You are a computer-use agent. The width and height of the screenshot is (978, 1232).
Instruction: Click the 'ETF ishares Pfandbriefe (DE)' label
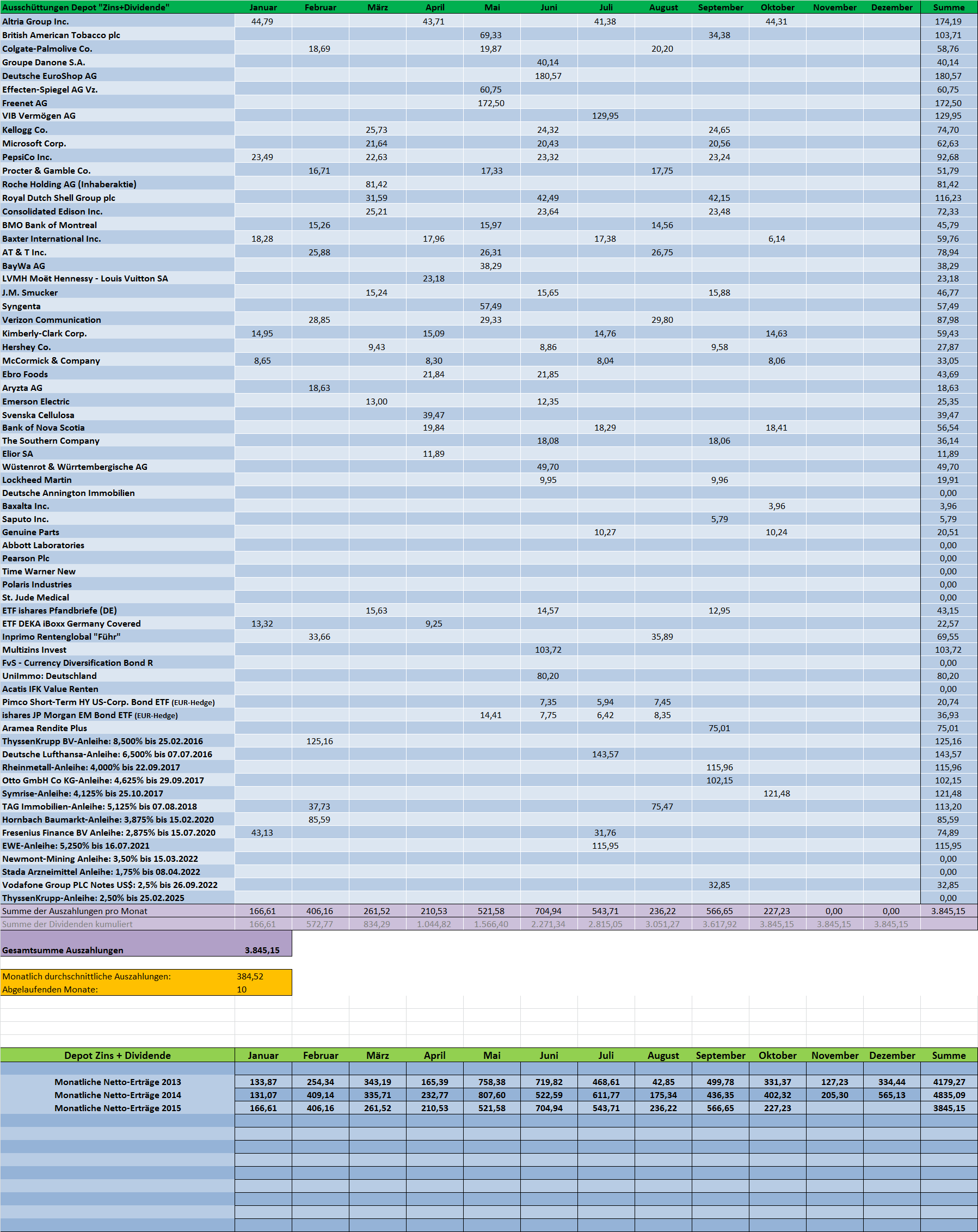click(x=59, y=611)
